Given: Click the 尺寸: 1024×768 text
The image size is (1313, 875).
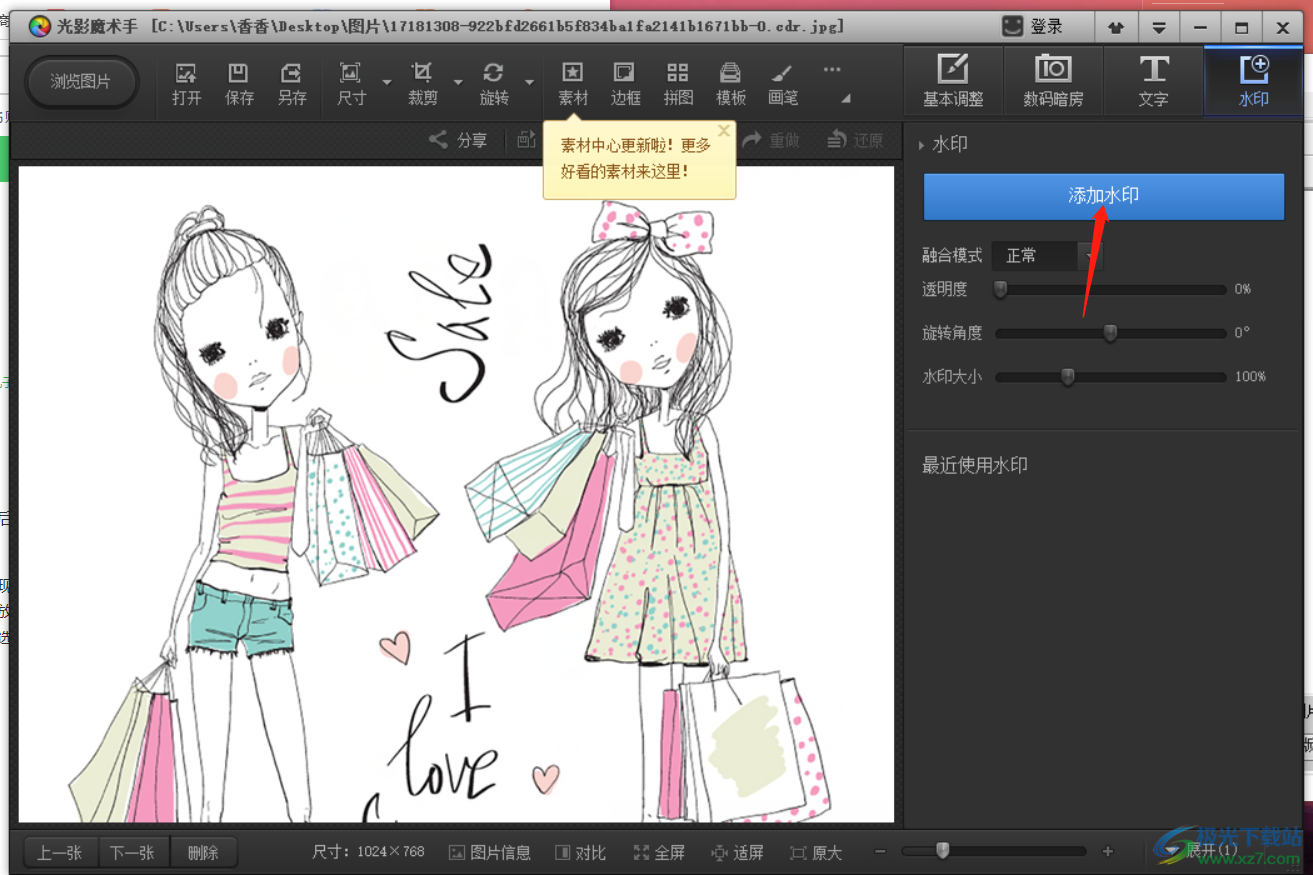Looking at the screenshot, I should (x=368, y=852).
